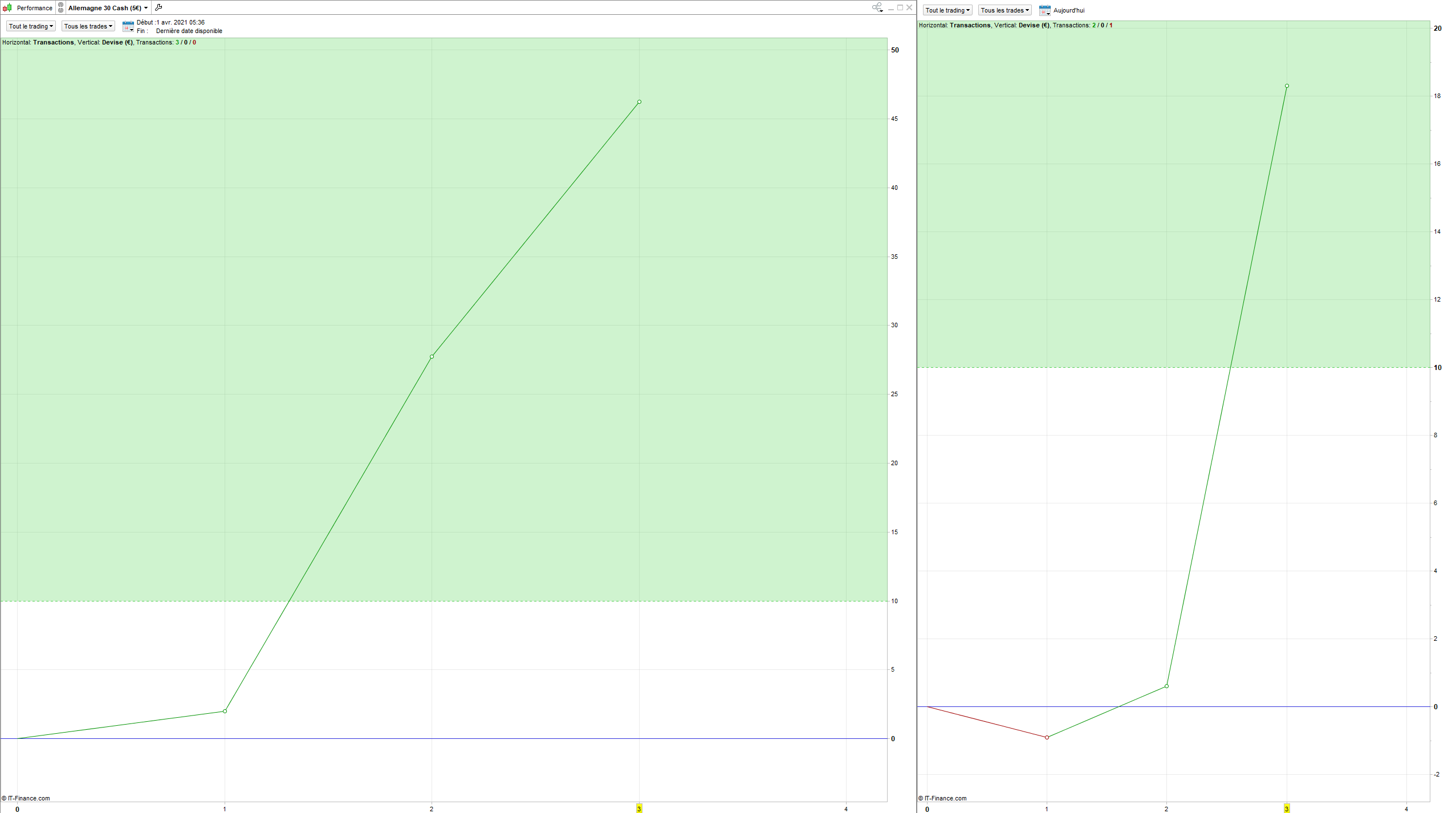This screenshot has height=813, width=1456.
Task: Click the Performance window title tab
Action: [x=34, y=8]
